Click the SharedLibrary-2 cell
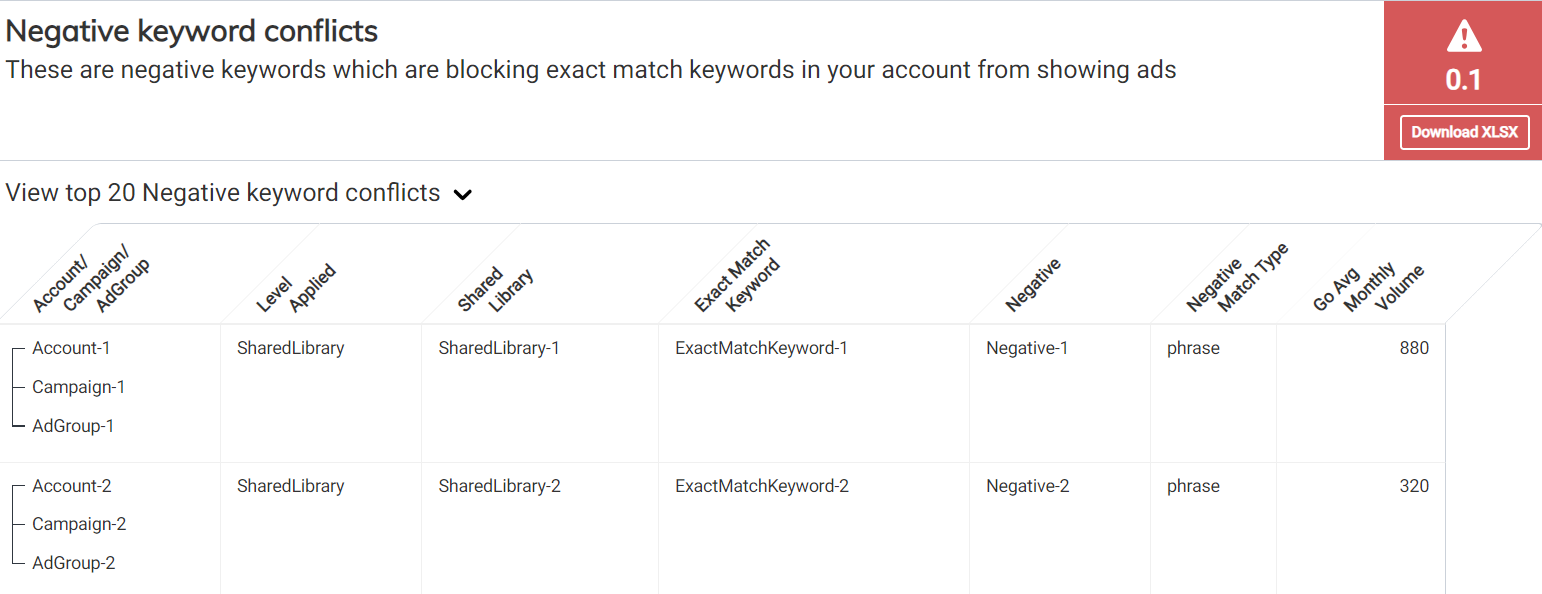 [x=499, y=486]
